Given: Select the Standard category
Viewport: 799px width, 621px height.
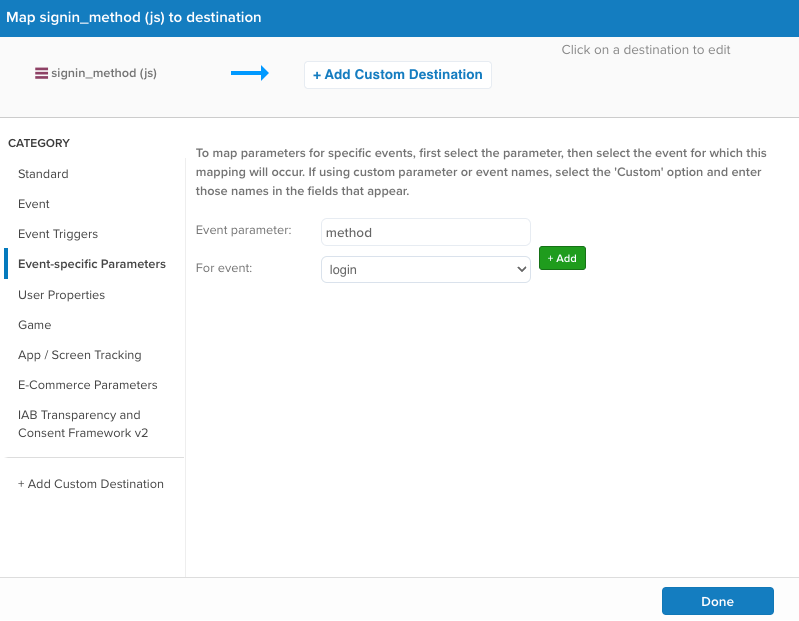Looking at the screenshot, I should pyautogui.click(x=43, y=174).
